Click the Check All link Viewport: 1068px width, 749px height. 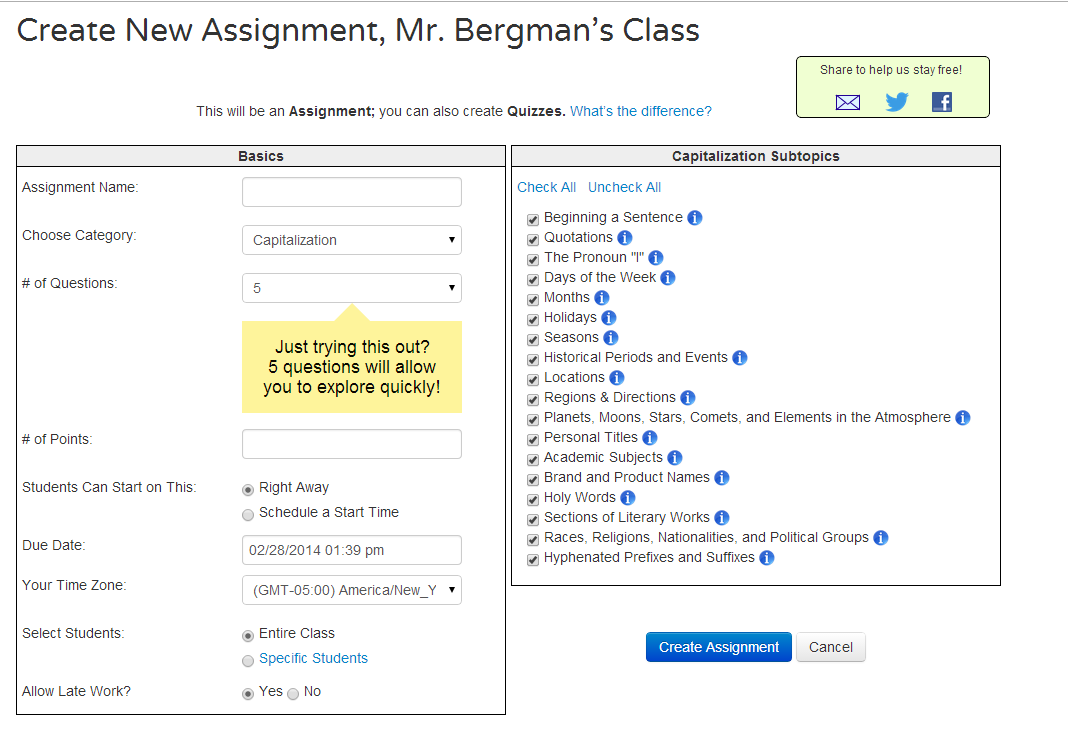[x=546, y=187]
